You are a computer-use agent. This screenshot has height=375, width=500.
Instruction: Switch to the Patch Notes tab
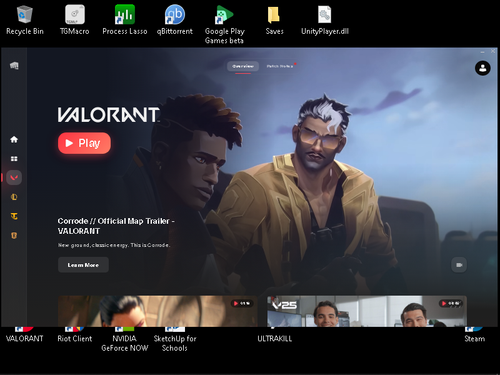pos(280,66)
